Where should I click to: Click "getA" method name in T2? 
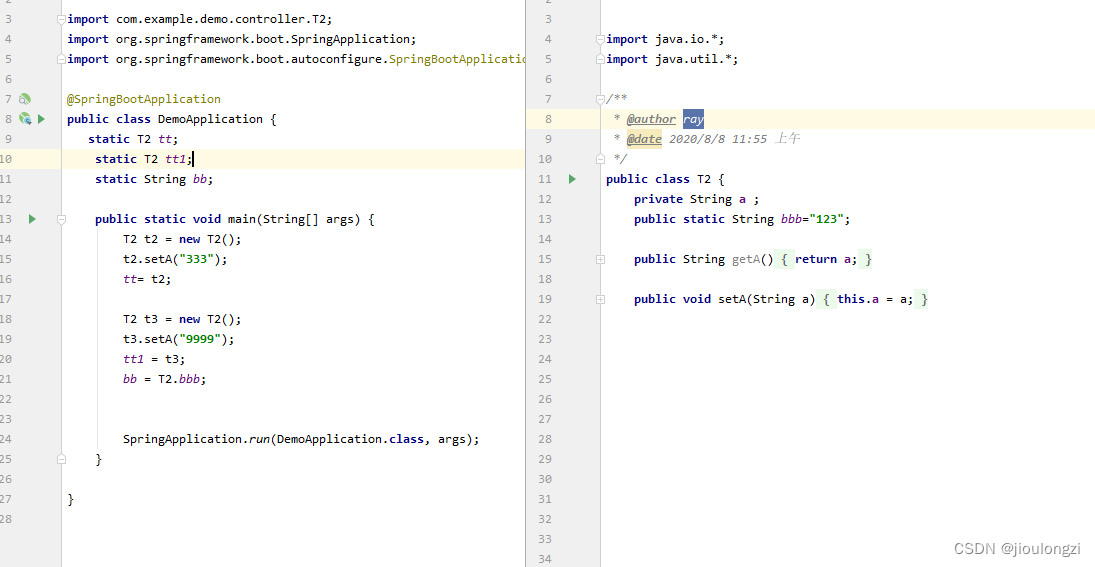746,259
